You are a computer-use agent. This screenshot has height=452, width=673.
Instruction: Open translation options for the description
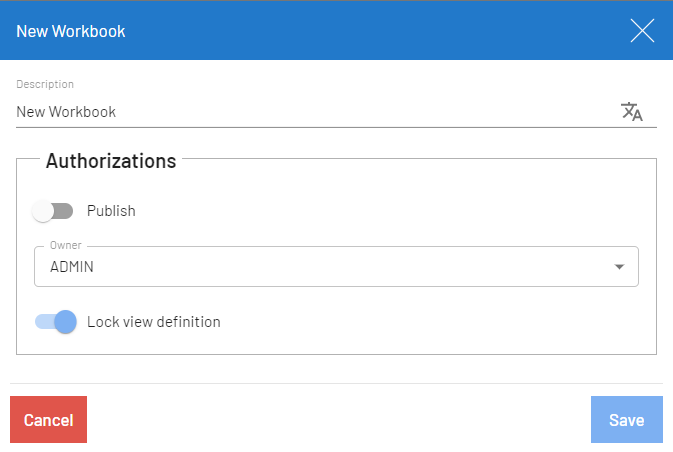point(632,112)
